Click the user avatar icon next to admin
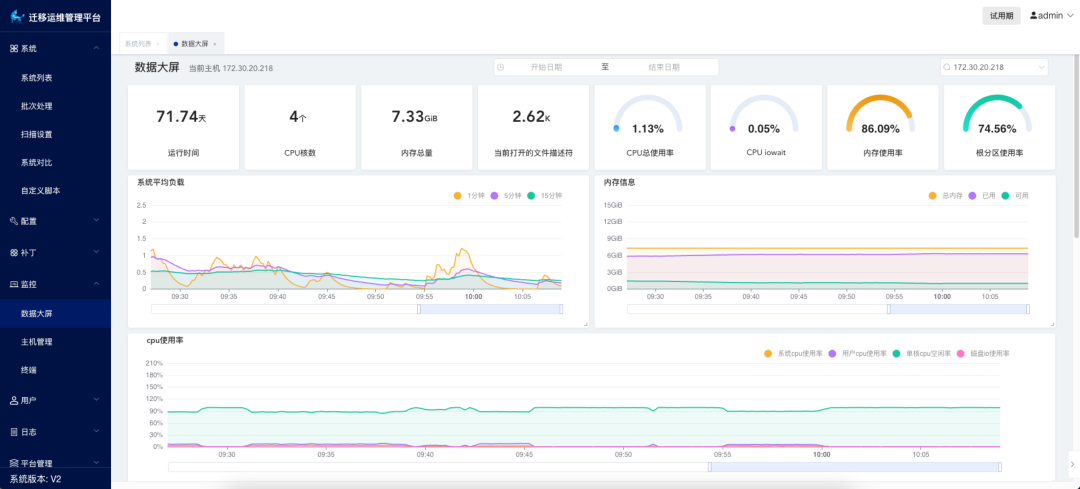 click(1033, 15)
